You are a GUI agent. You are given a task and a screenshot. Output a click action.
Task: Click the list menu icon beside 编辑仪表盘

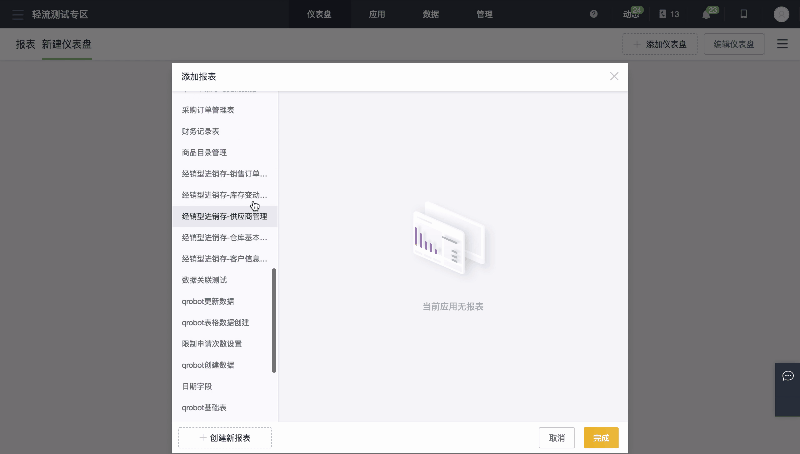(x=782, y=44)
